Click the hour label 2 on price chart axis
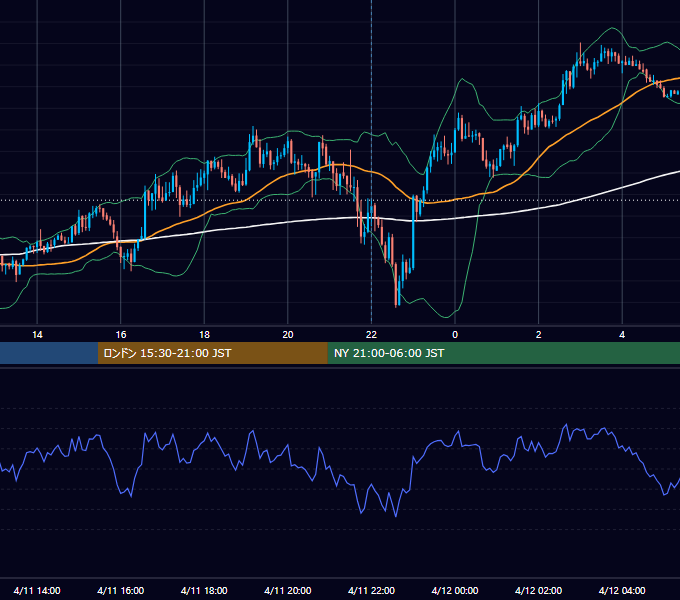This screenshot has height=600, width=680. pos(539,335)
